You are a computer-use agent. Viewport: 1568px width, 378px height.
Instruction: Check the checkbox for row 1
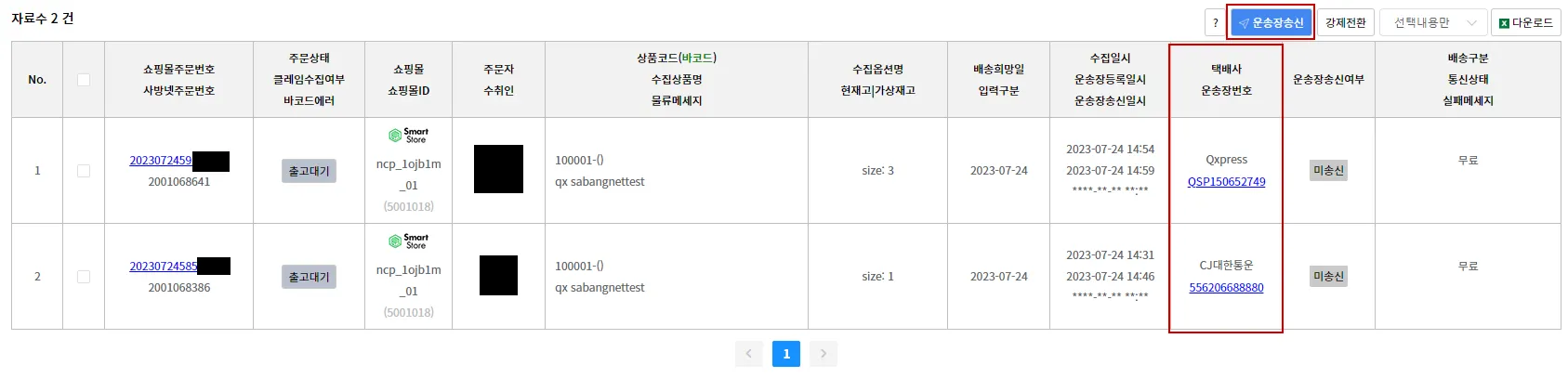click(x=84, y=171)
